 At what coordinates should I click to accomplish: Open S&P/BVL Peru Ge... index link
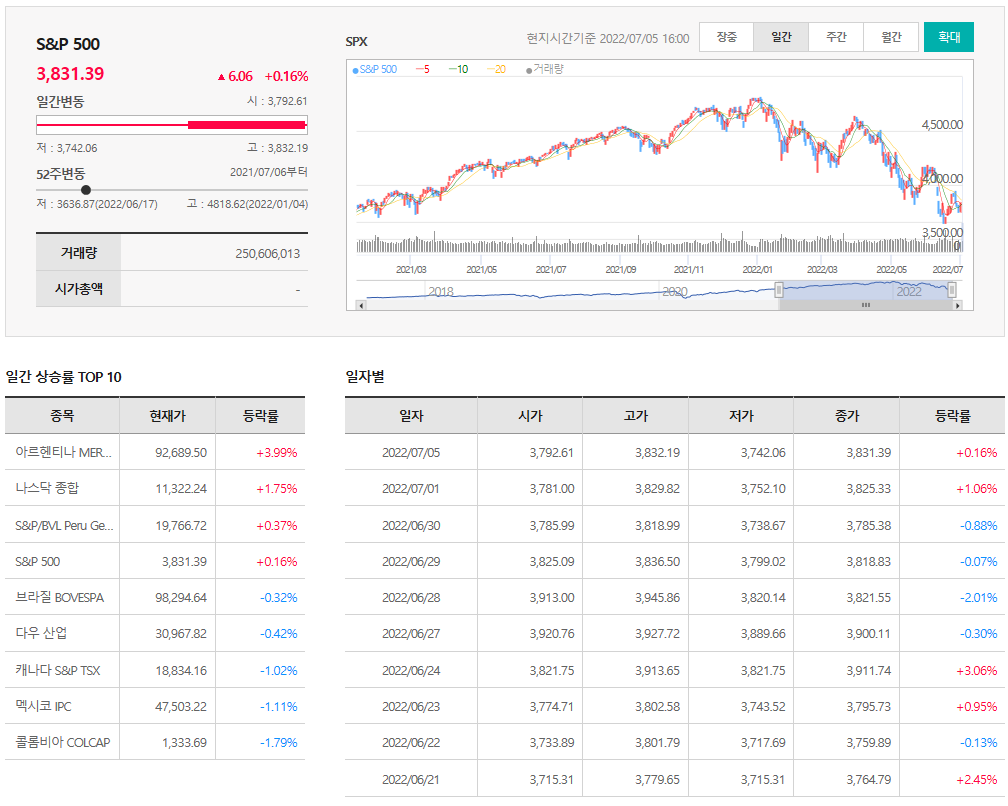click(x=64, y=525)
